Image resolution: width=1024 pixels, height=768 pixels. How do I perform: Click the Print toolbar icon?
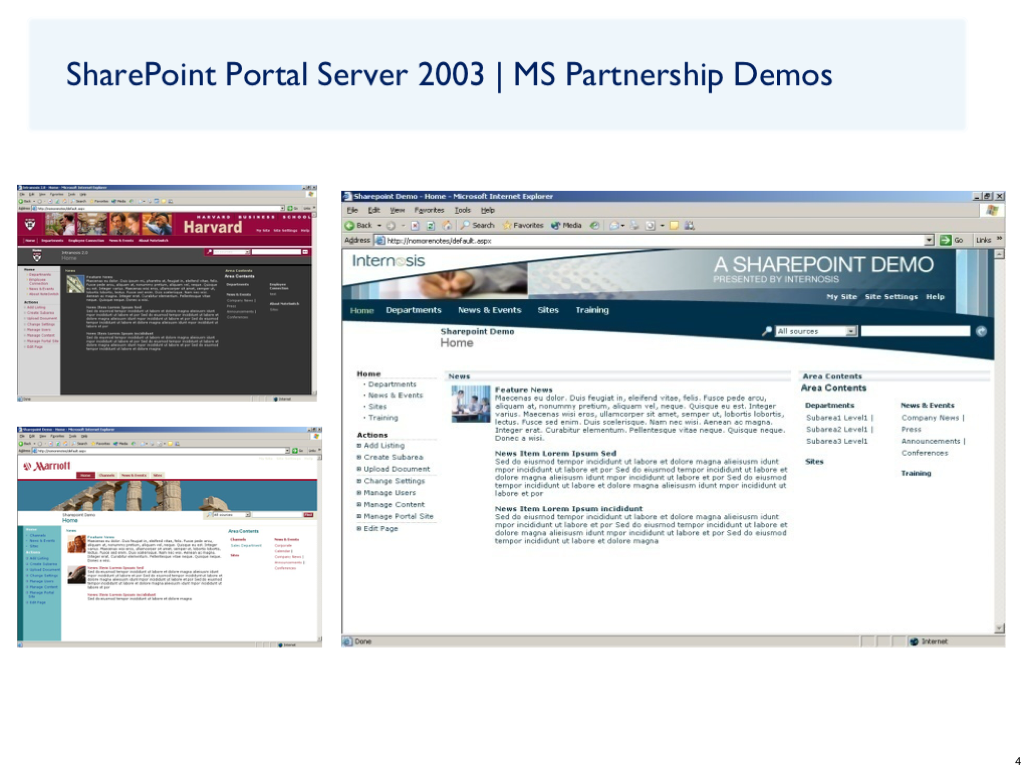click(634, 225)
